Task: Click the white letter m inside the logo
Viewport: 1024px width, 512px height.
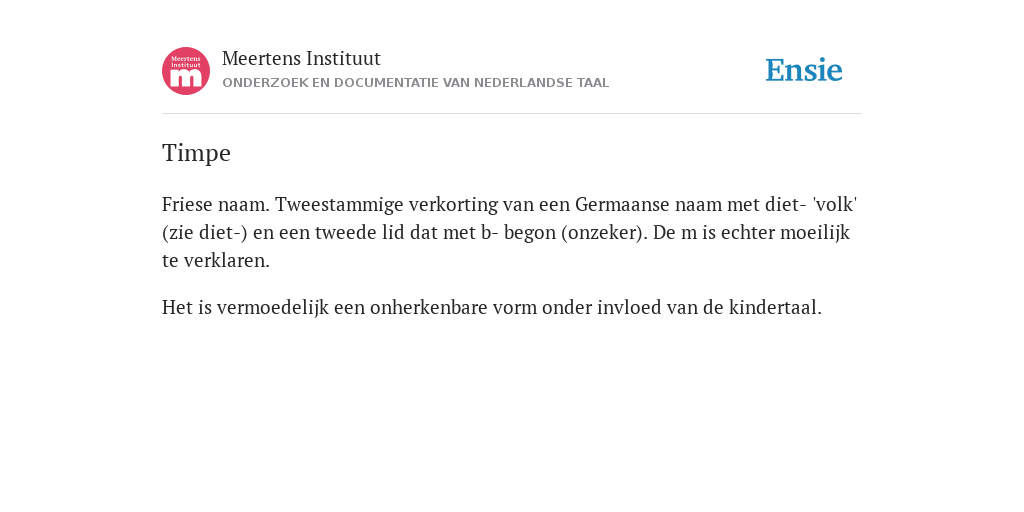Action: pos(186,78)
